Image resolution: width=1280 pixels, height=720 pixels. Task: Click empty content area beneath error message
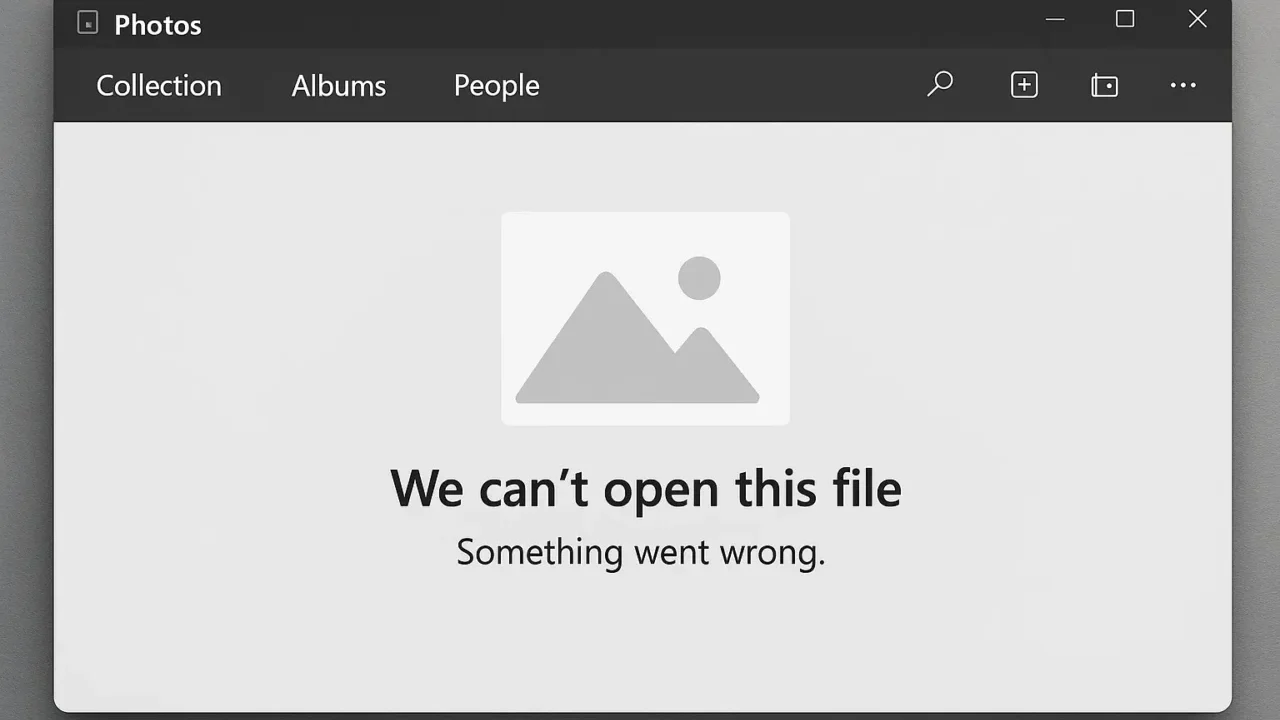[642, 640]
